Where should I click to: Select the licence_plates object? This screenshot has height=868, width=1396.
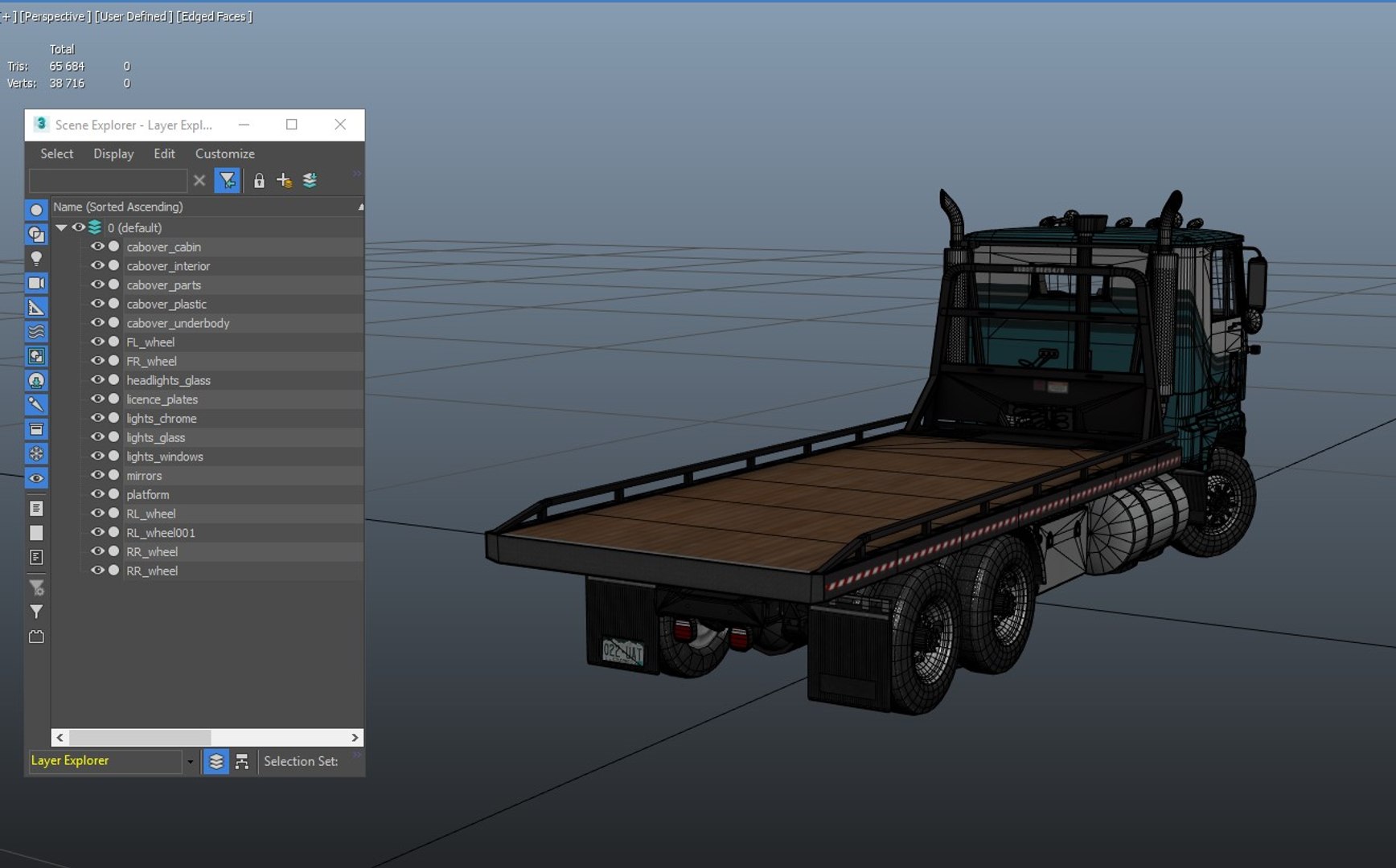click(162, 399)
